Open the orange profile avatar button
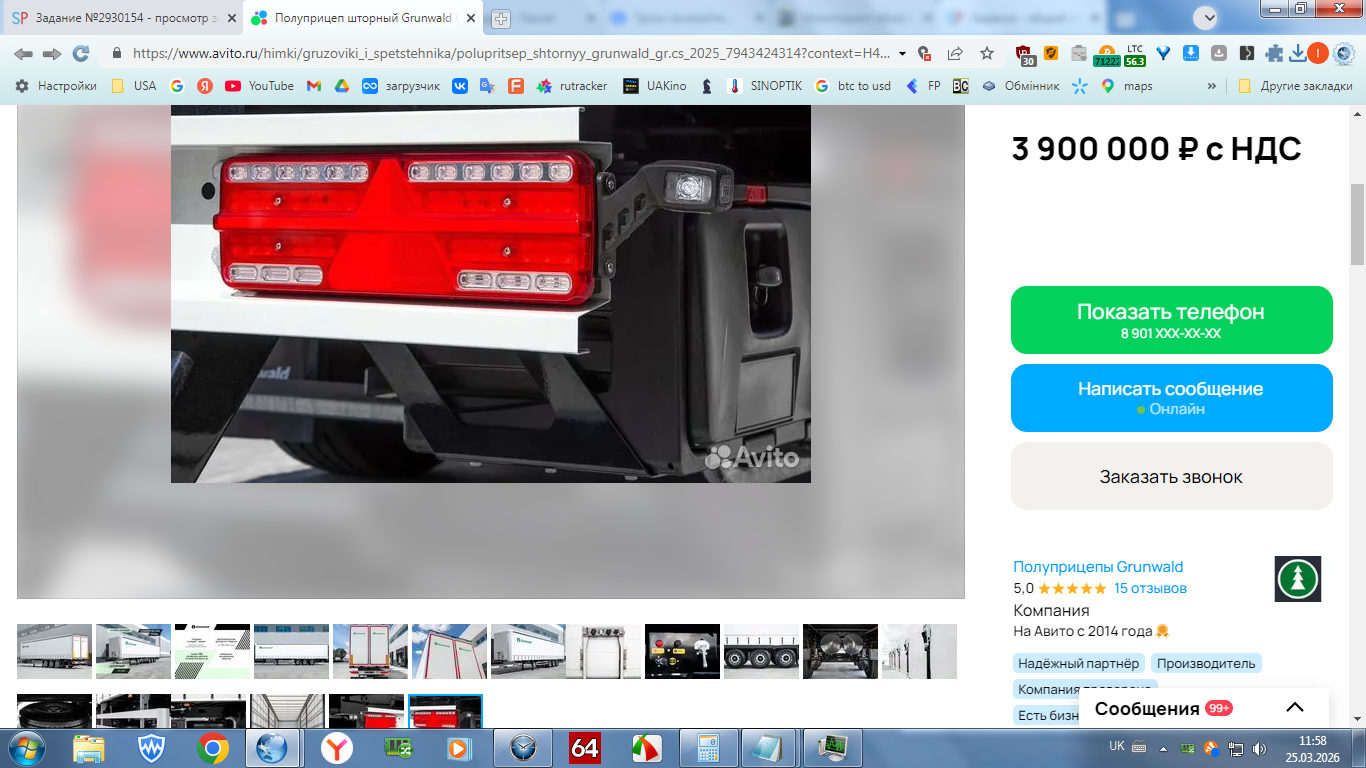The image size is (1366, 768). click(x=1318, y=54)
